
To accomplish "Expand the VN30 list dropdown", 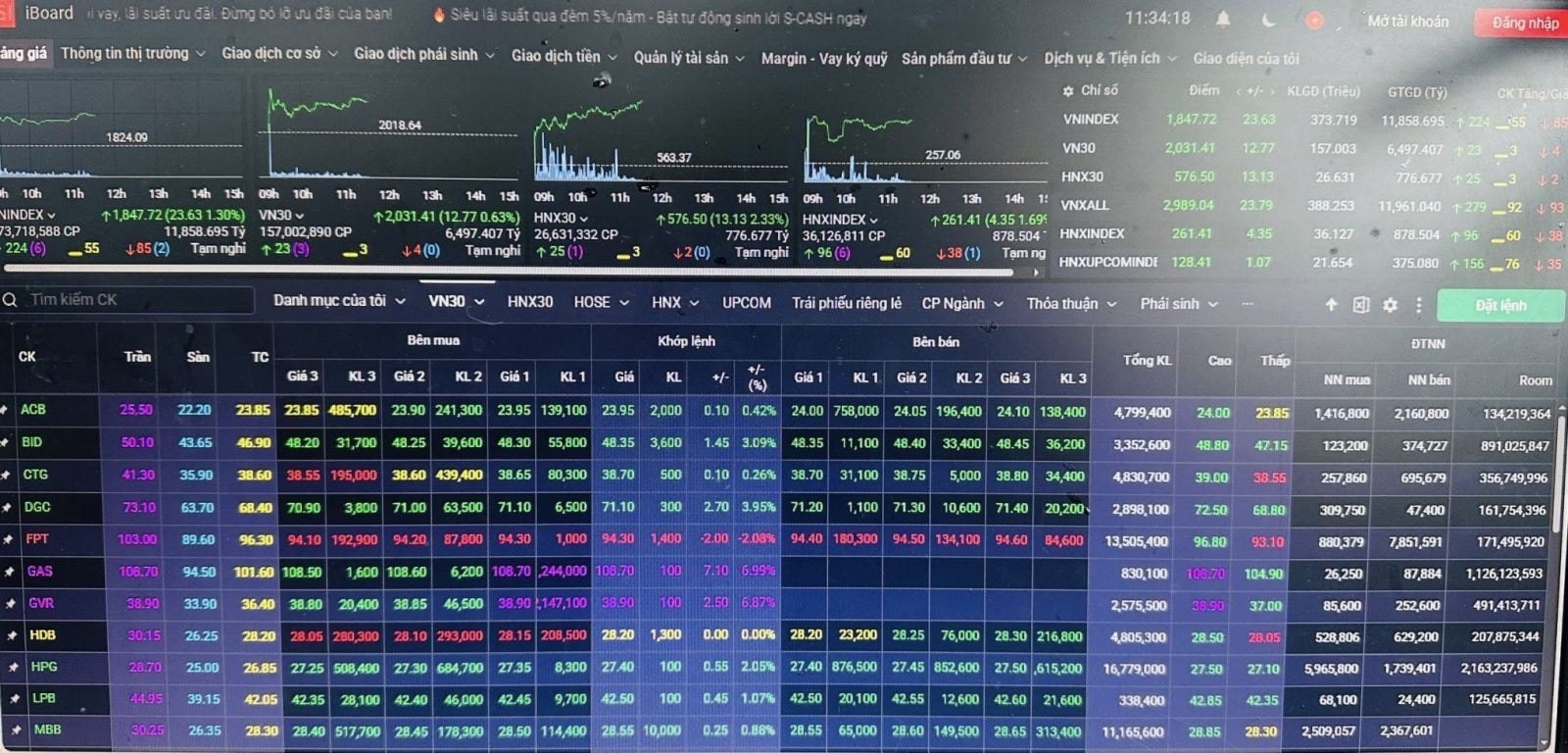I will pyautogui.click(x=479, y=302).
